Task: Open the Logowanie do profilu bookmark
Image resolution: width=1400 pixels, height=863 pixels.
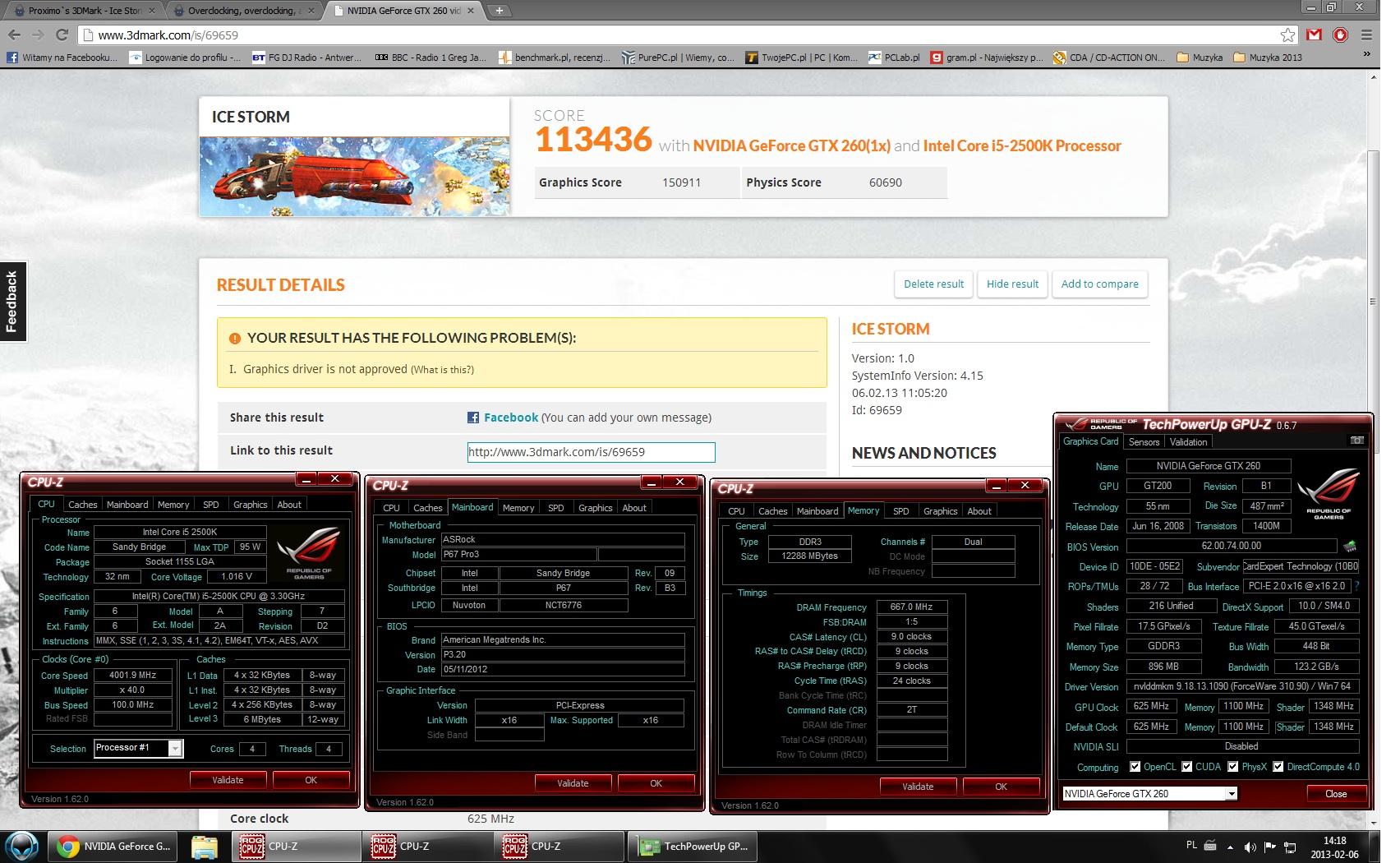Action: tap(185, 58)
